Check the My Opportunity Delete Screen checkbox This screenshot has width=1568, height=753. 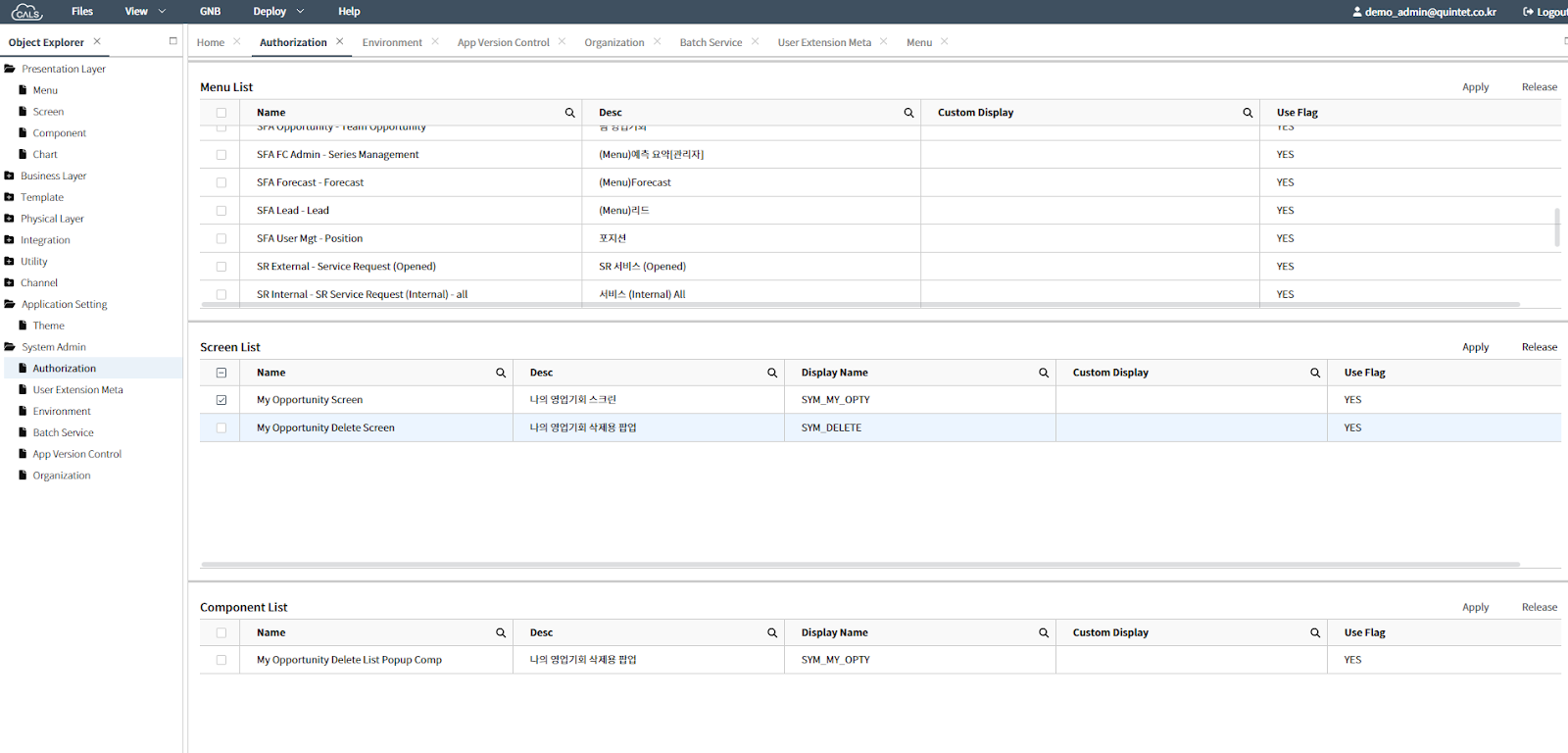(221, 428)
